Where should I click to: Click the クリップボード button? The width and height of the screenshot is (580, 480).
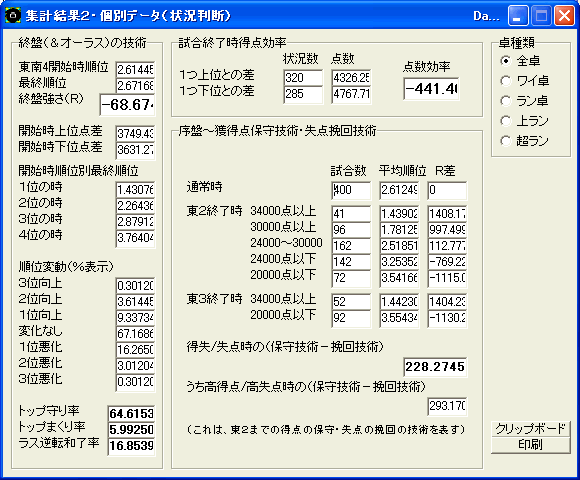click(530, 429)
